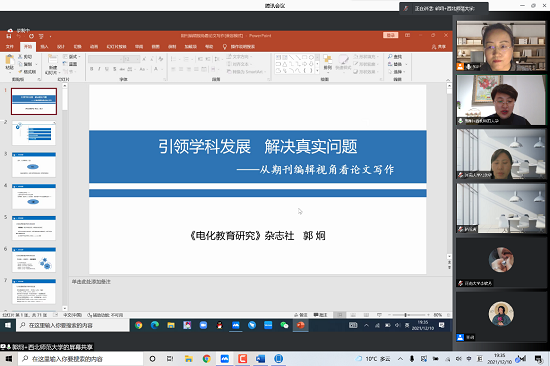550x366 pixels.
Task: Toggle Bold formatting in font group
Action: click(x=92, y=69)
